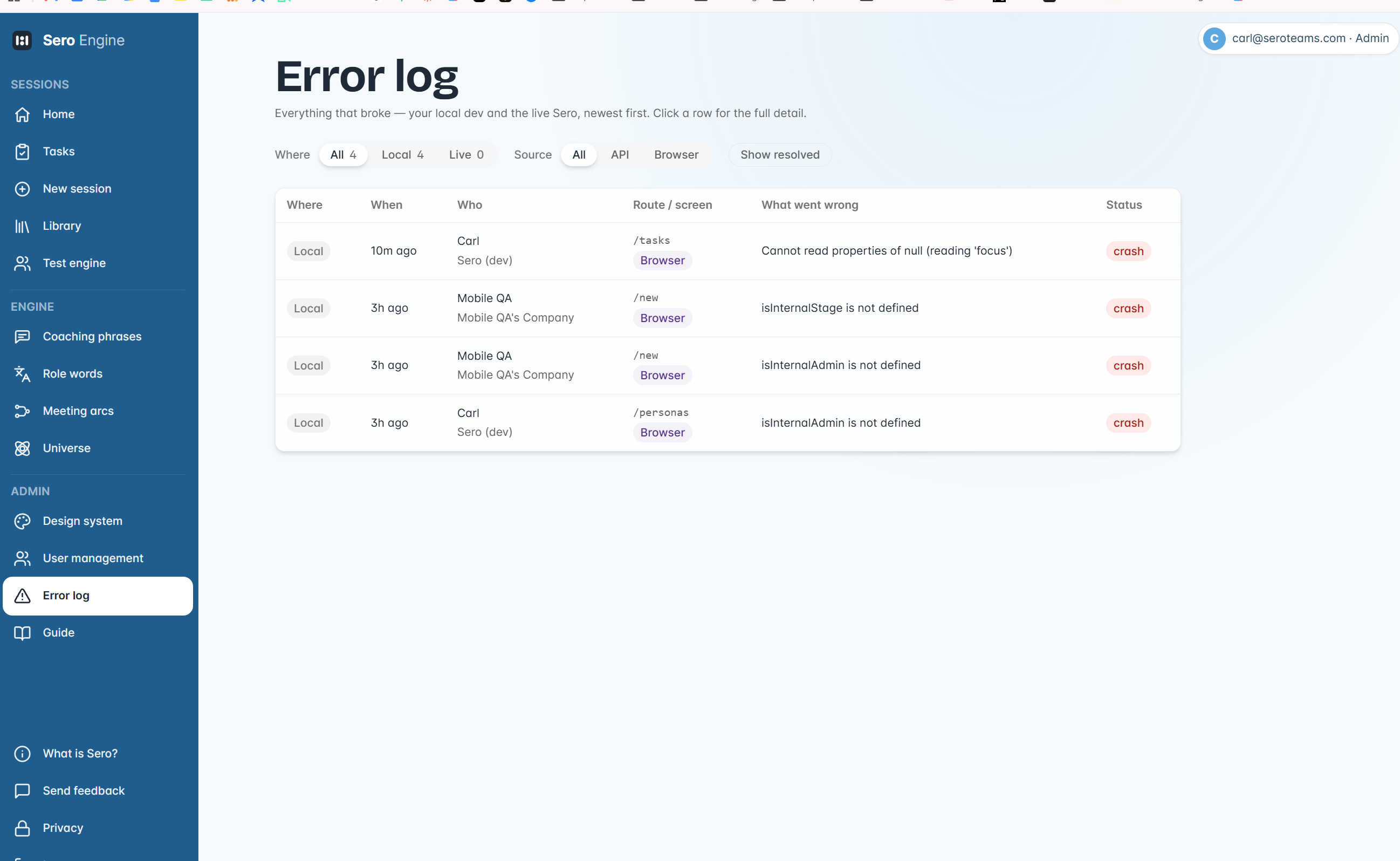Click the crash status in /tasks row
Screen dimensions: 1400x861
pos(1128,251)
